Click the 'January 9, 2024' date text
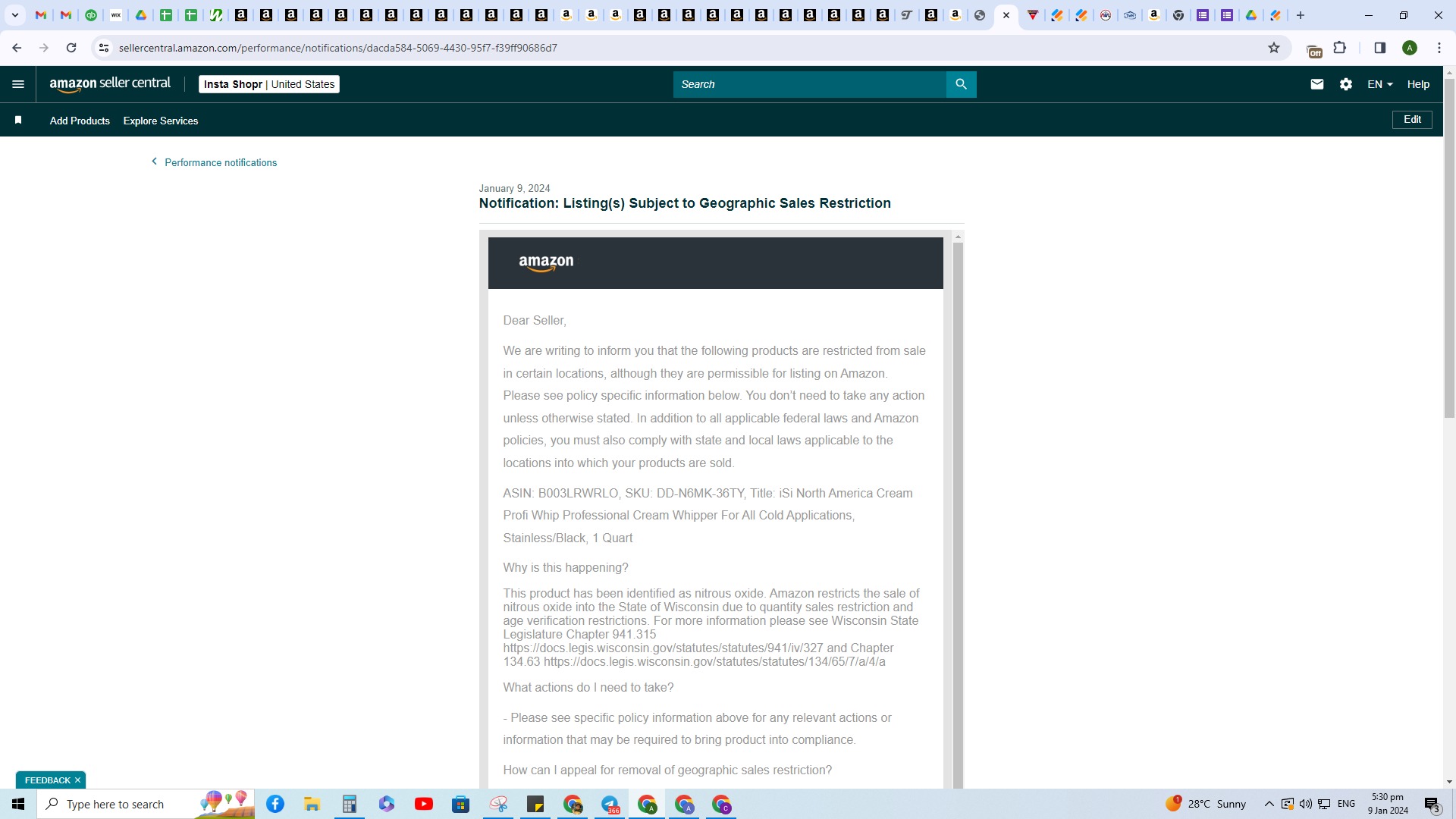The width and height of the screenshot is (1456, 819). point(514,188)
